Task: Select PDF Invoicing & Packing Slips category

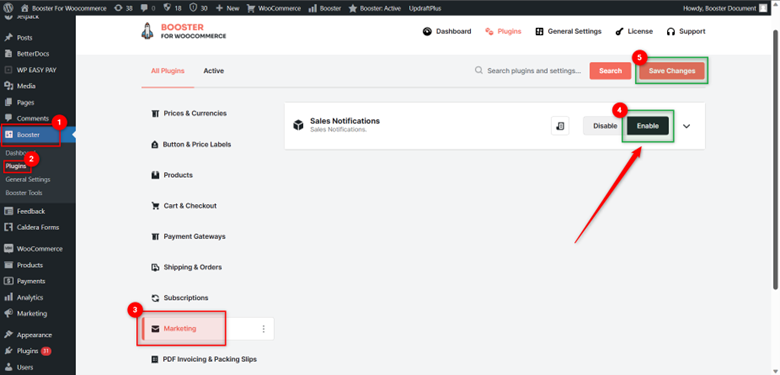Action: click(x=204, y=359)
